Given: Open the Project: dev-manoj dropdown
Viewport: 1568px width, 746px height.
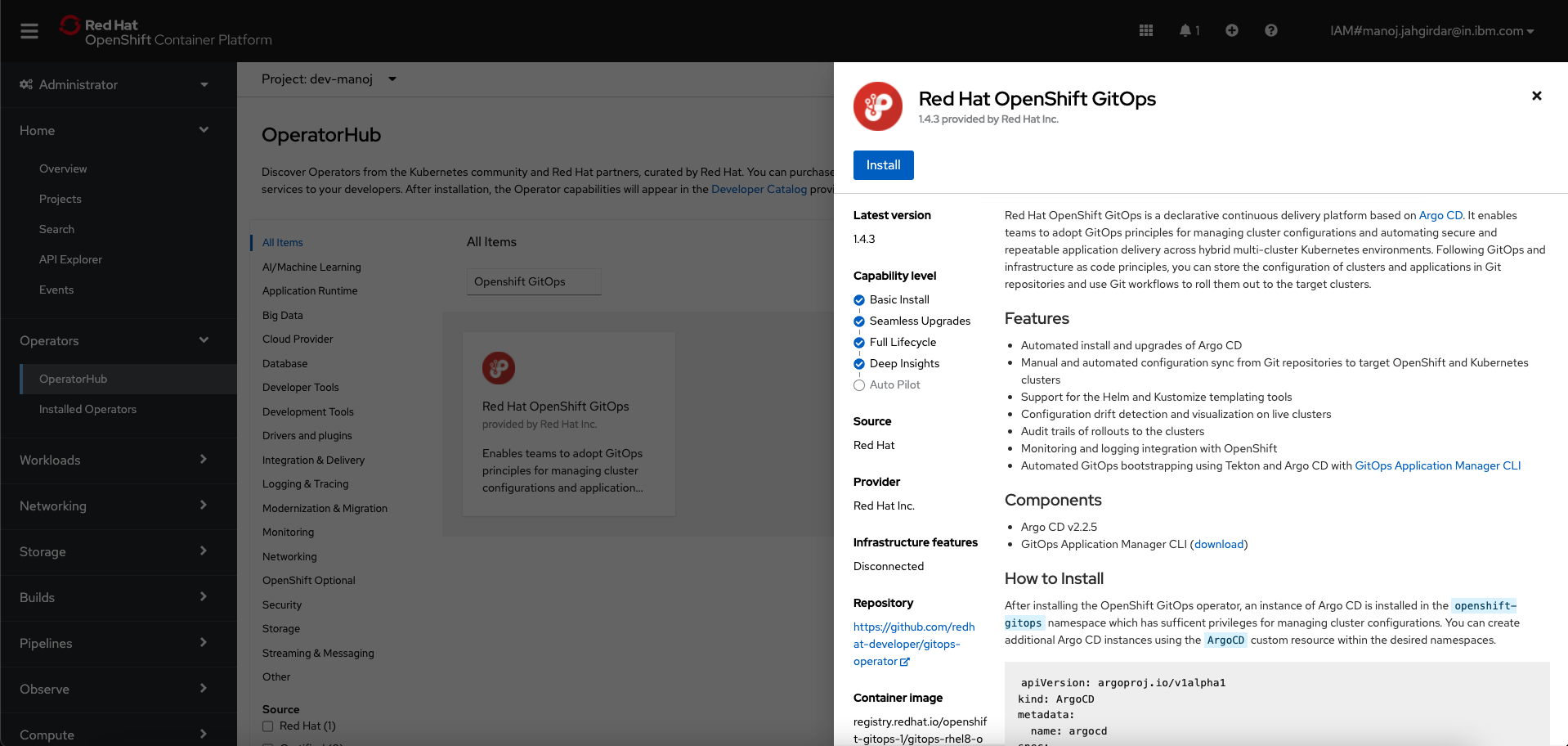Looking at the screenshot, I should pos(329,79).
